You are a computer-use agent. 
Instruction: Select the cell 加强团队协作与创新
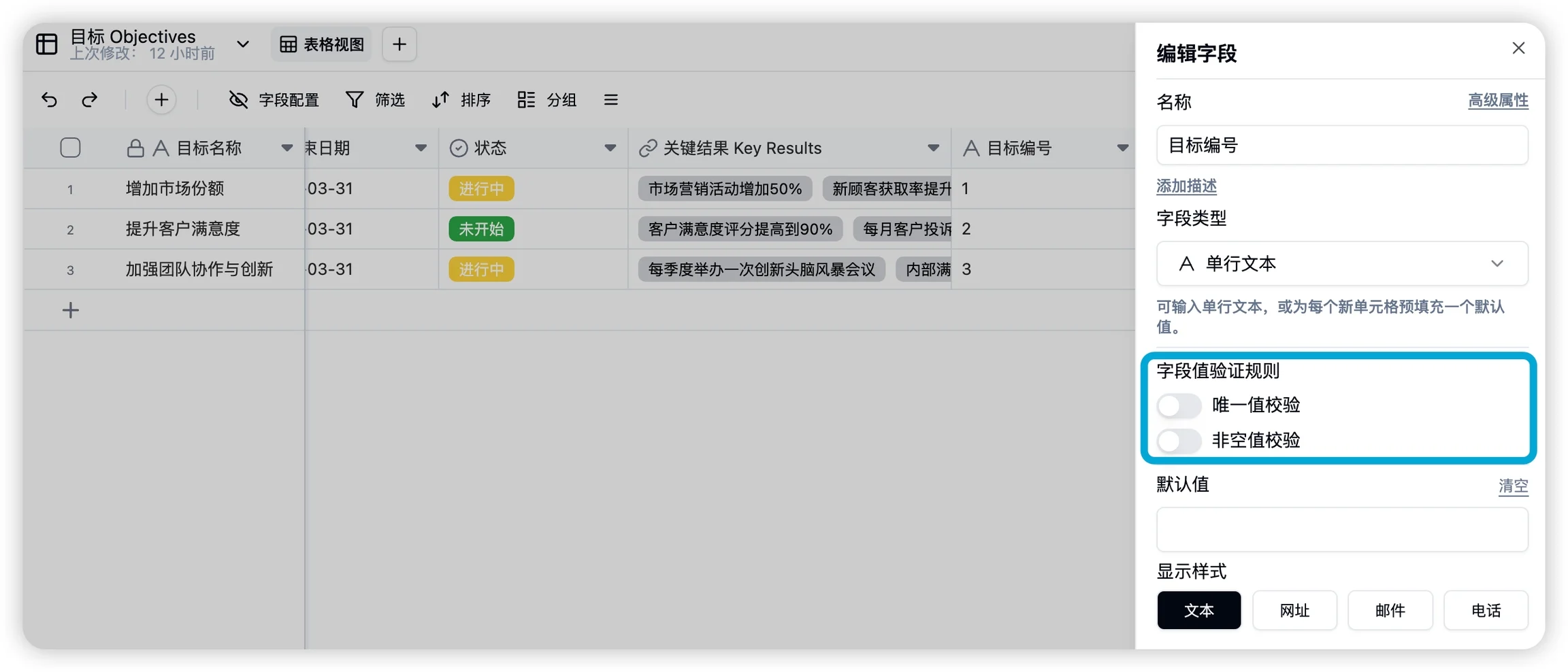(x=199, y=269)
